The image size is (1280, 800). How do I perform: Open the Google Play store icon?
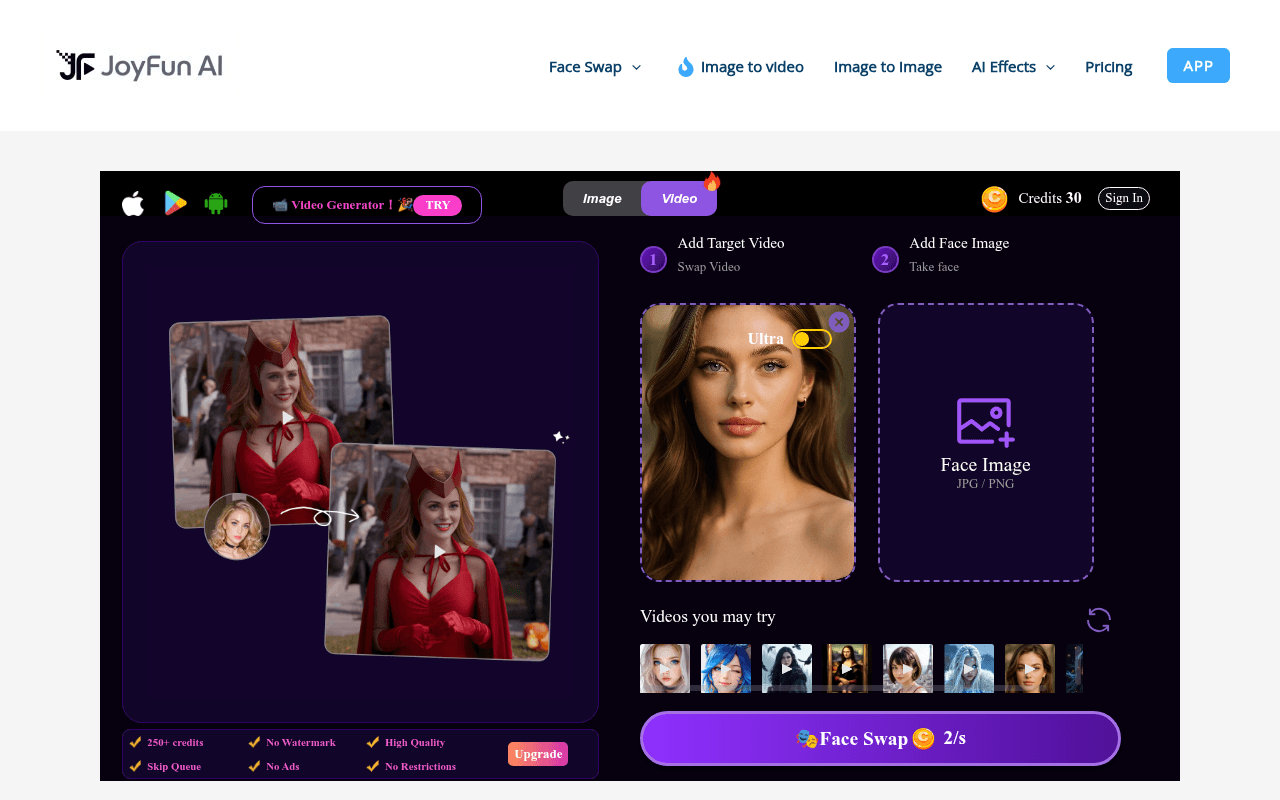coord(176,203)
